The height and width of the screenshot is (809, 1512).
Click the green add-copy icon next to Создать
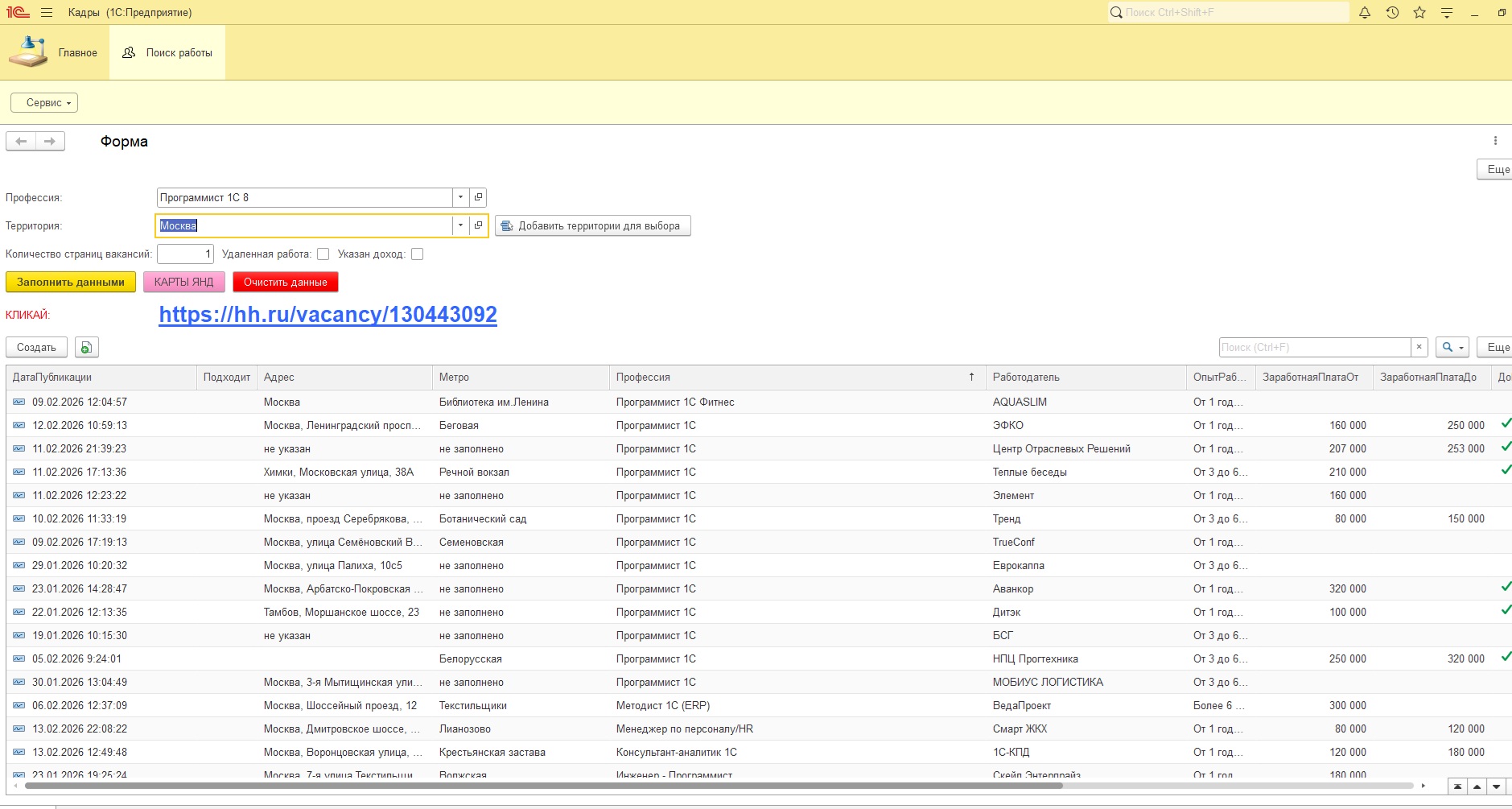86,348
